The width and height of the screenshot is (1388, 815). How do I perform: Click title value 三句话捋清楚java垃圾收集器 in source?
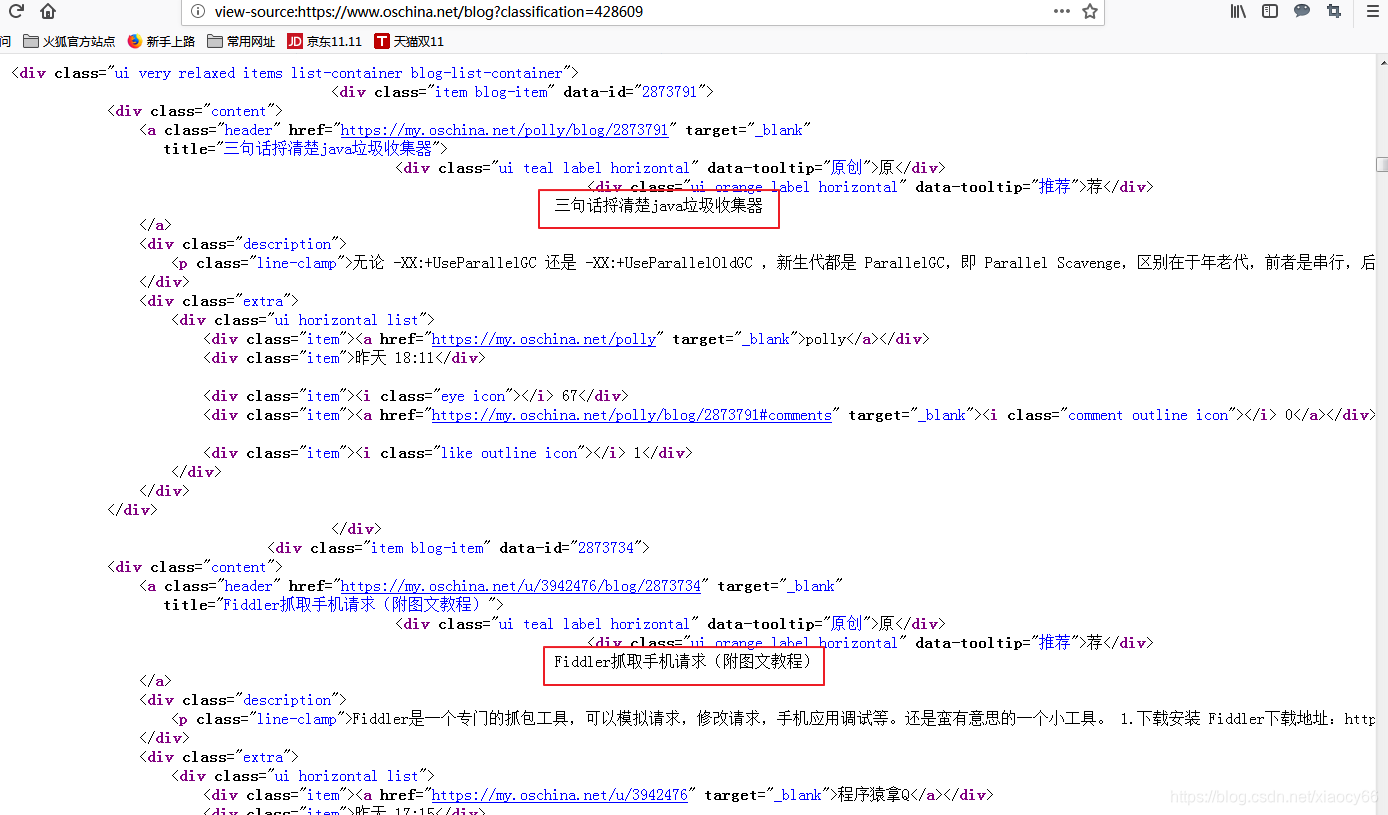click(328, 149)
